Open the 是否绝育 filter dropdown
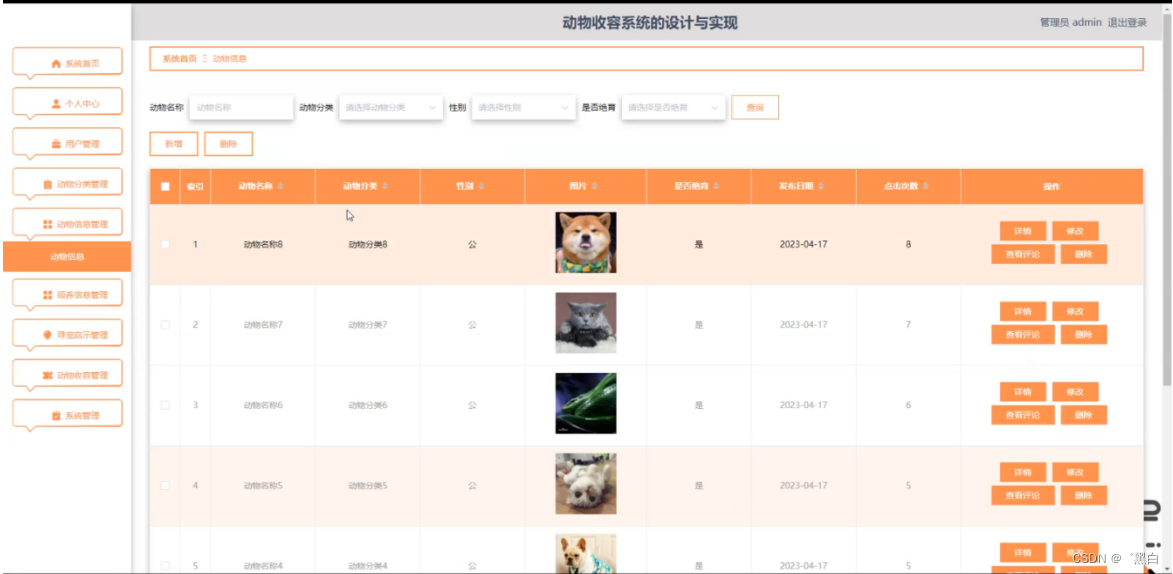This screenshot has width=1173, height=574. pos(673,108)
